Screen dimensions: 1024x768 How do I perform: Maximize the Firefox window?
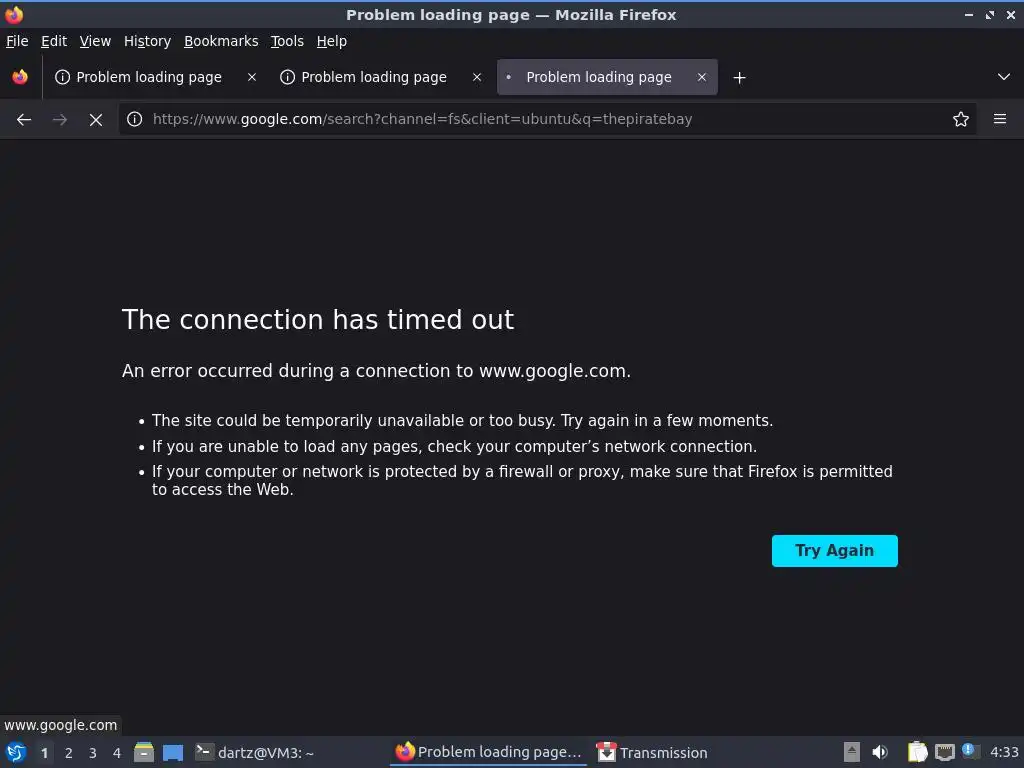[990, 14]
